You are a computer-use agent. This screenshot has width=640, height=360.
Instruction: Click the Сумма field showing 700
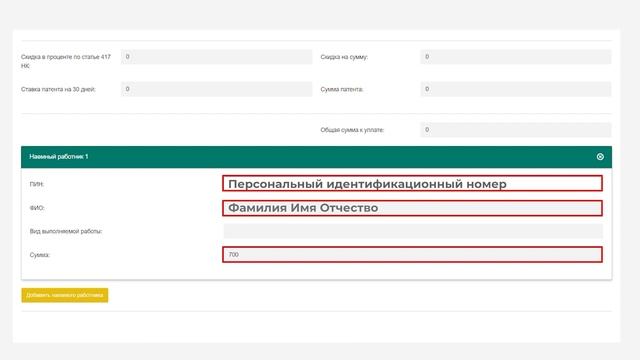click(x=412, y=255)
